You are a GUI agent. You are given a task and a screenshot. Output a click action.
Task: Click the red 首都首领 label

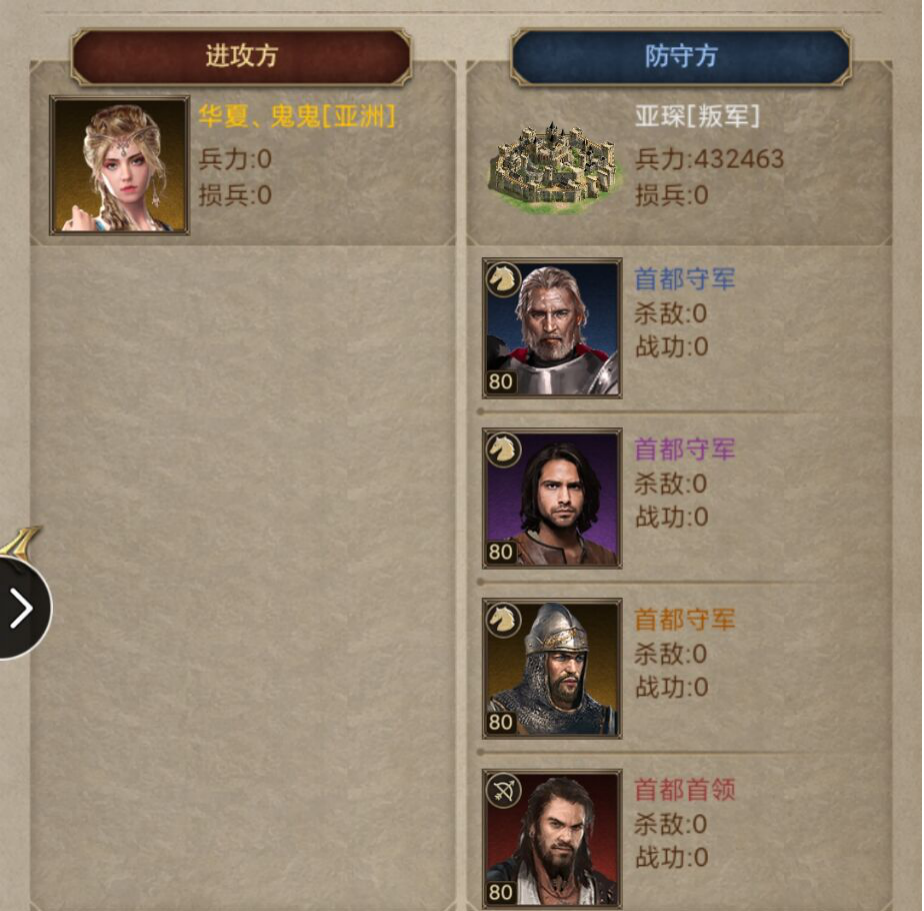click(x=685, y=790)
